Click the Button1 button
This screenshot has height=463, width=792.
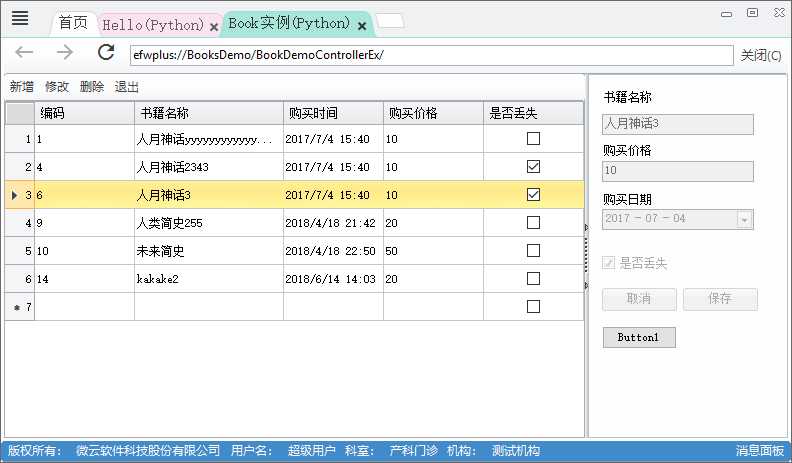(639, 338)
